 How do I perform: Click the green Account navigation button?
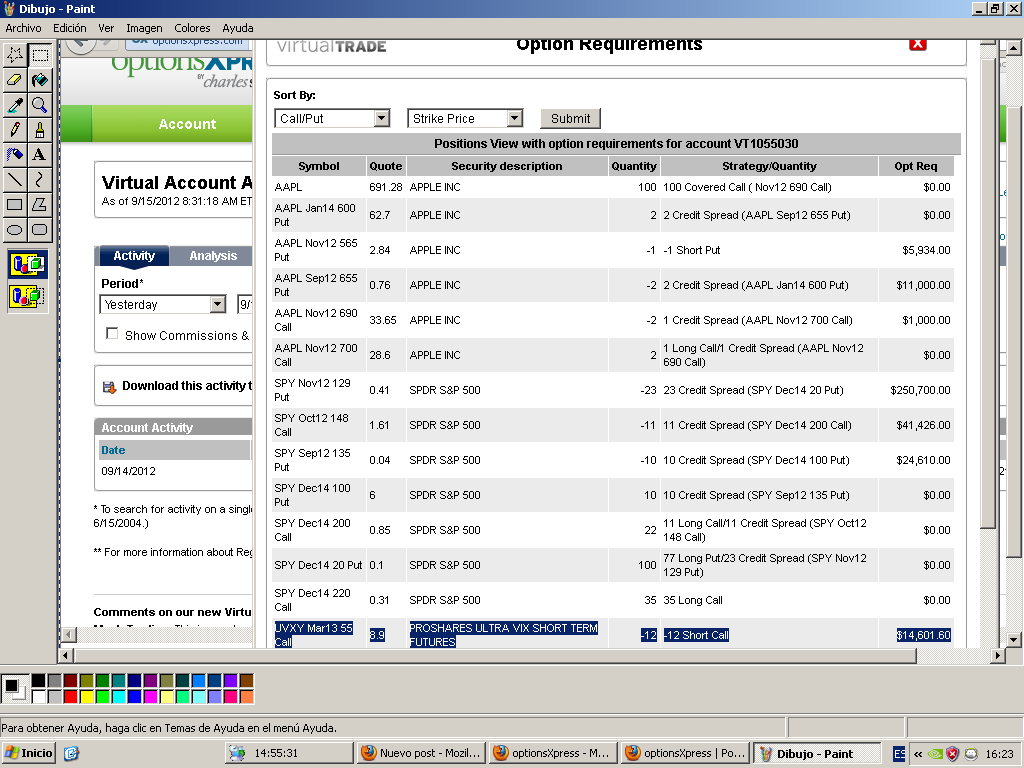pyautogui.click(x=187, y=123)
